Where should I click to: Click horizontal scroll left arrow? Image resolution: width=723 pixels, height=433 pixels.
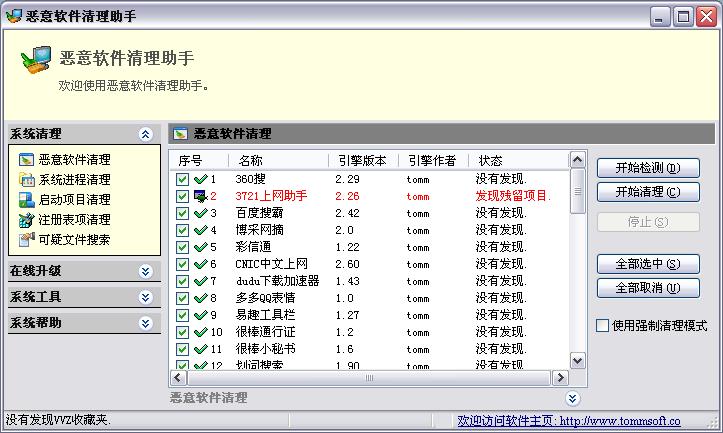click(178, 378)
